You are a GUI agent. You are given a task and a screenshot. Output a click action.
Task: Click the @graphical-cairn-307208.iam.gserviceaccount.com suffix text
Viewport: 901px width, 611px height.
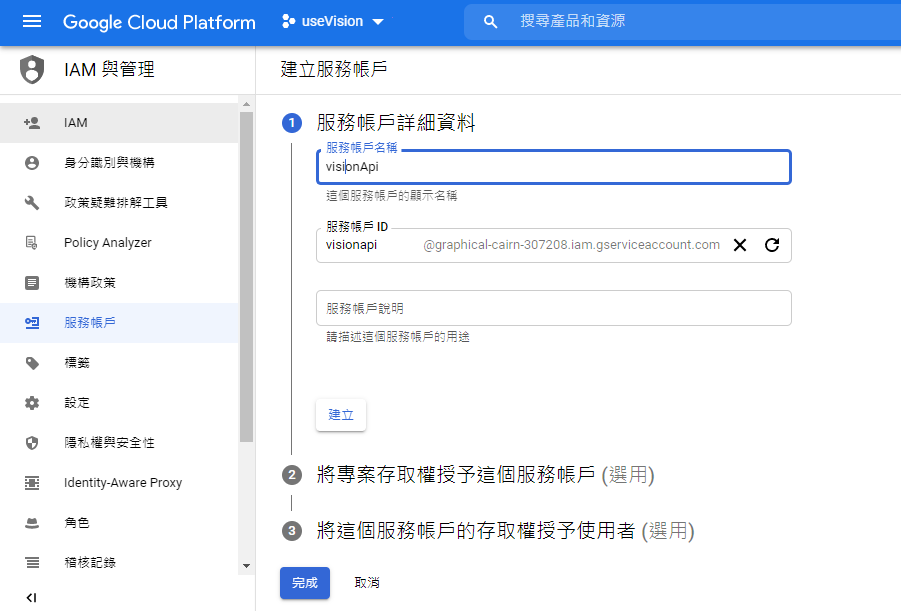571,245
